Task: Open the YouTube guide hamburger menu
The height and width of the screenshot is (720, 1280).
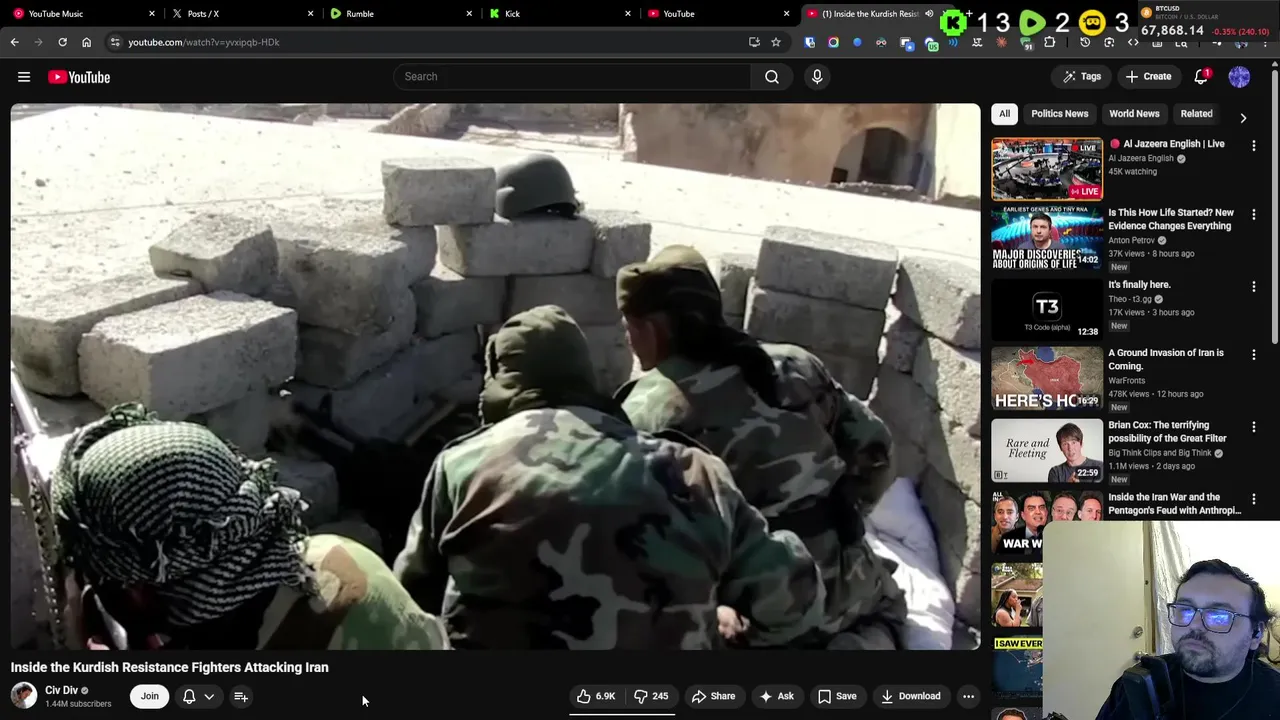Action: [x=24, y=77]
